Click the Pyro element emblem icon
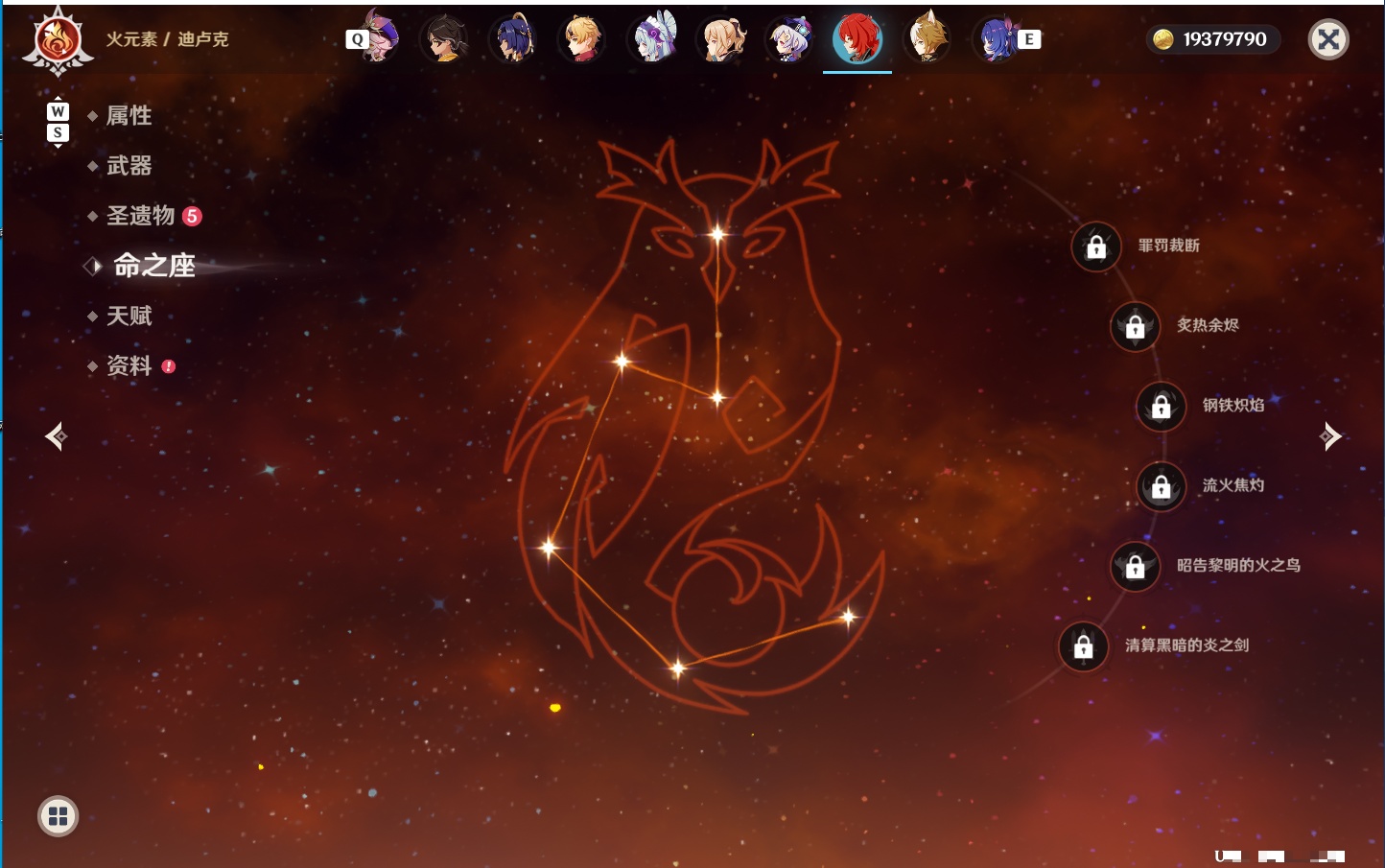1385x868 pixels. 58,41
